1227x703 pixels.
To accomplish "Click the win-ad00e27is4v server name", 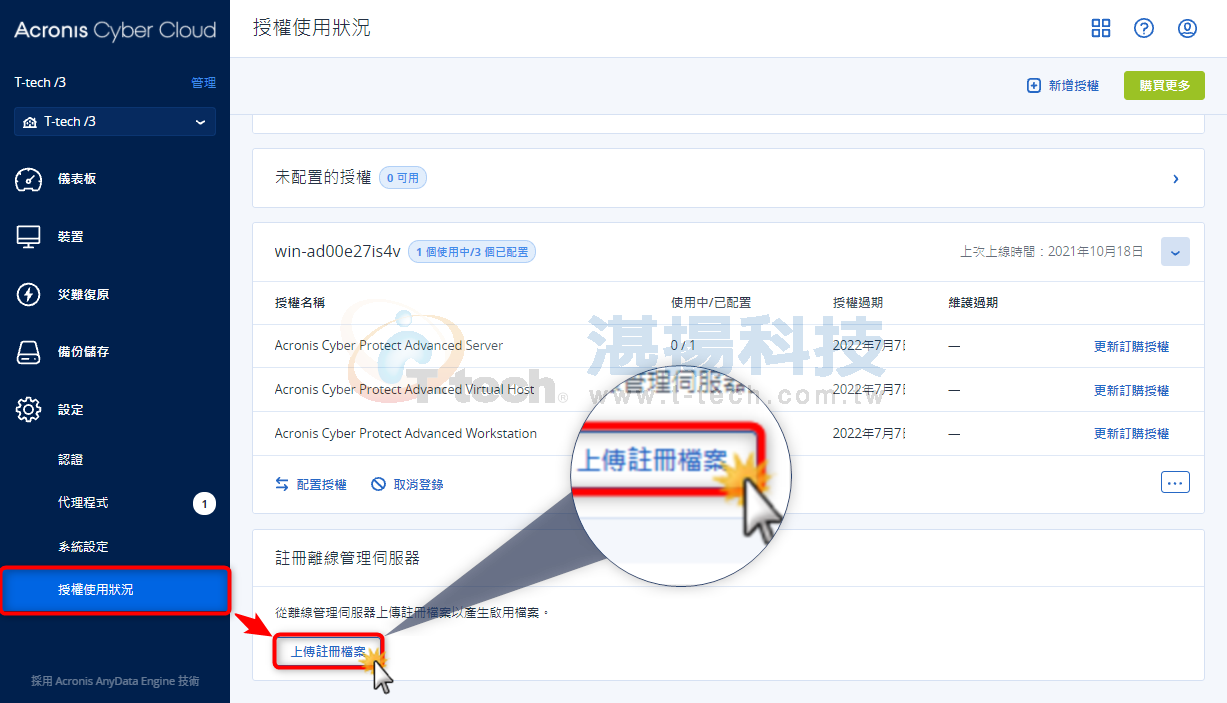I will pyautogui.click(x=337, y=252).
